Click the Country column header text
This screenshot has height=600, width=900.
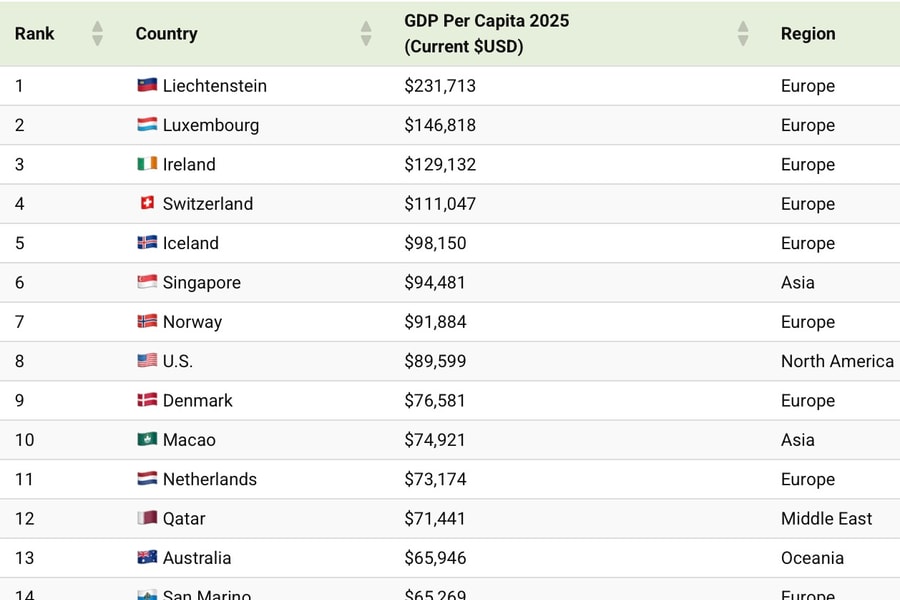pos(166,34)
